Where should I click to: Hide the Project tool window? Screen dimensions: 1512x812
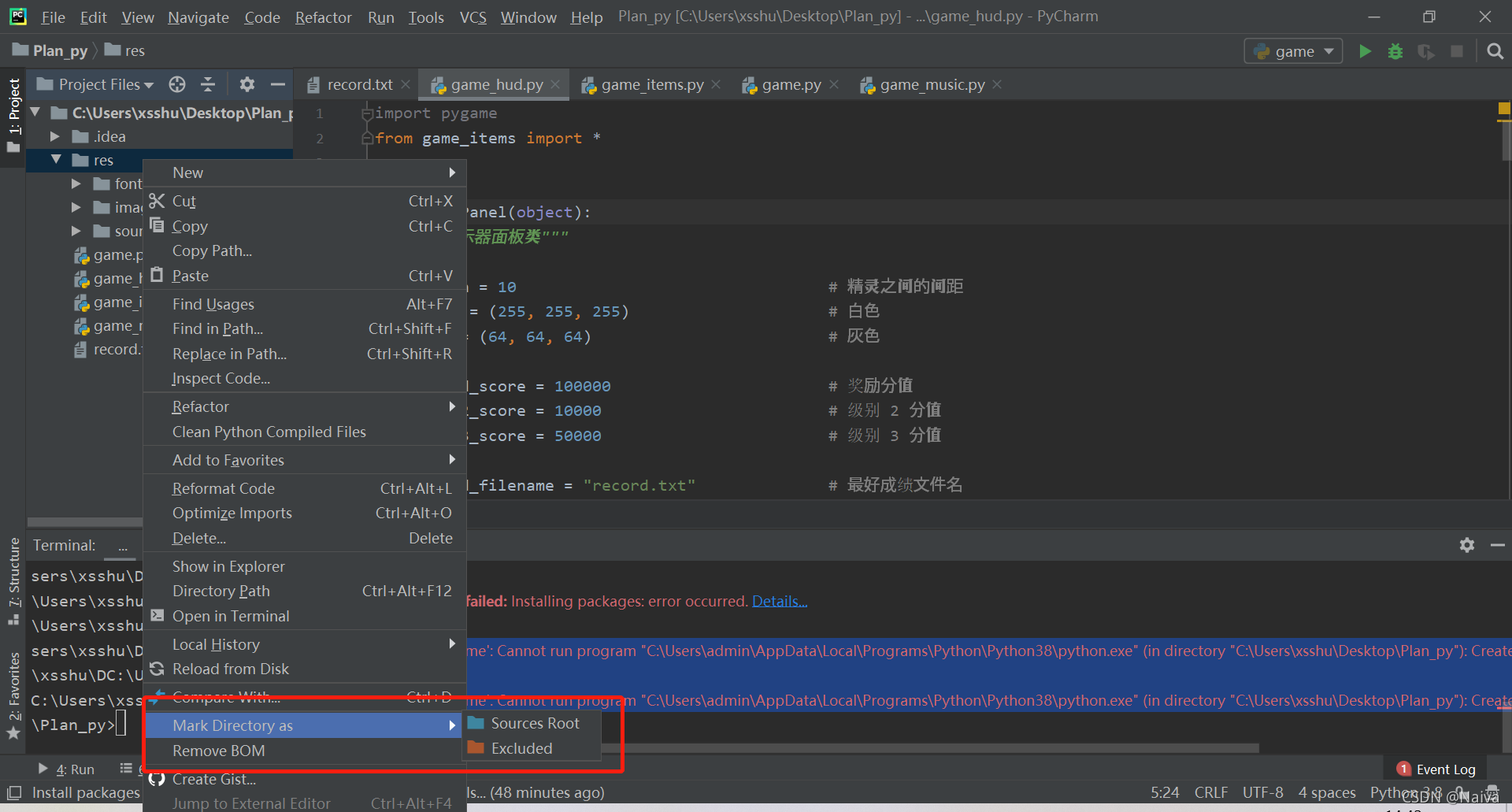coord(277,84)
